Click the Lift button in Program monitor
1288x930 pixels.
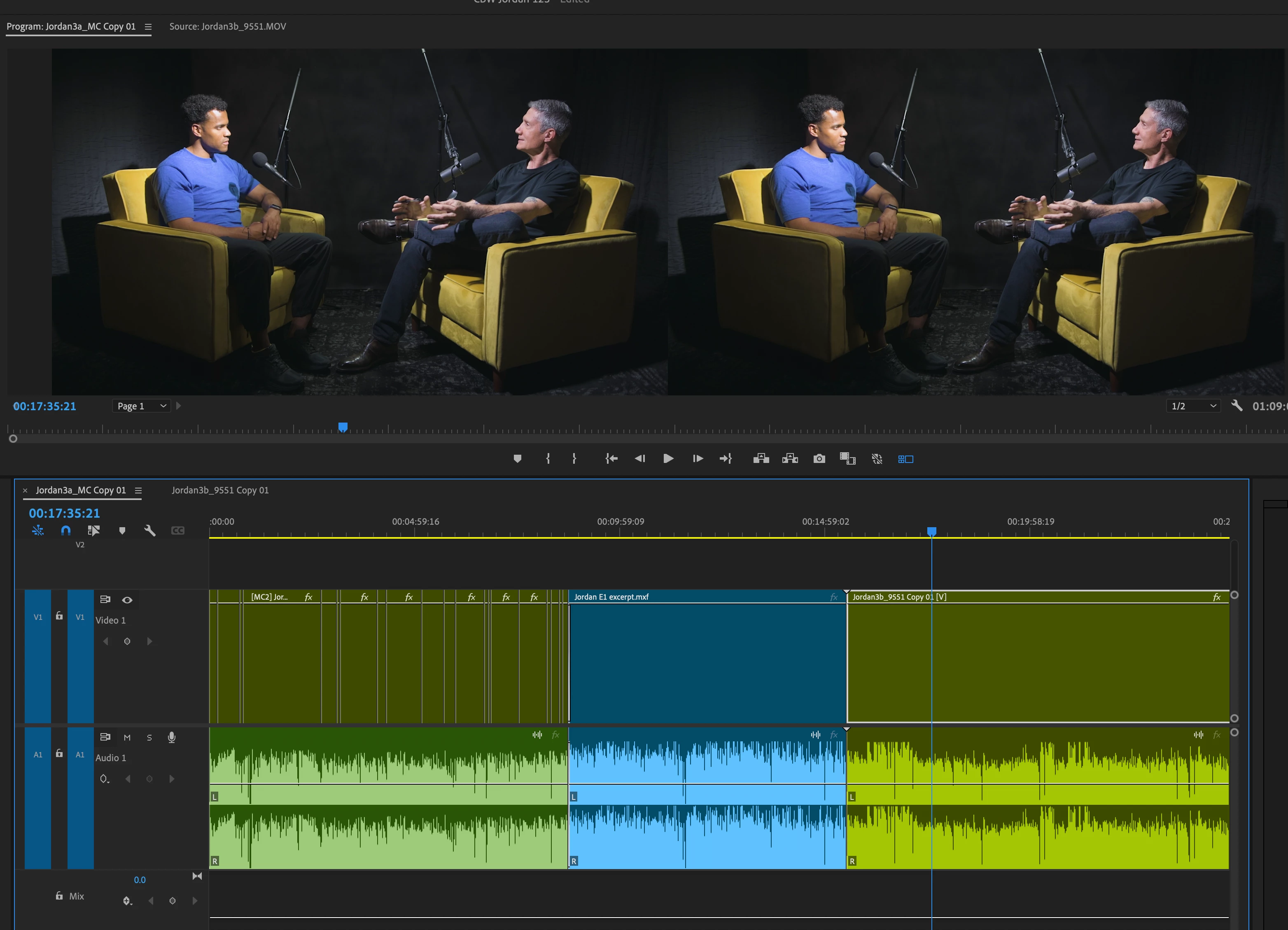[x=761, y=458]
